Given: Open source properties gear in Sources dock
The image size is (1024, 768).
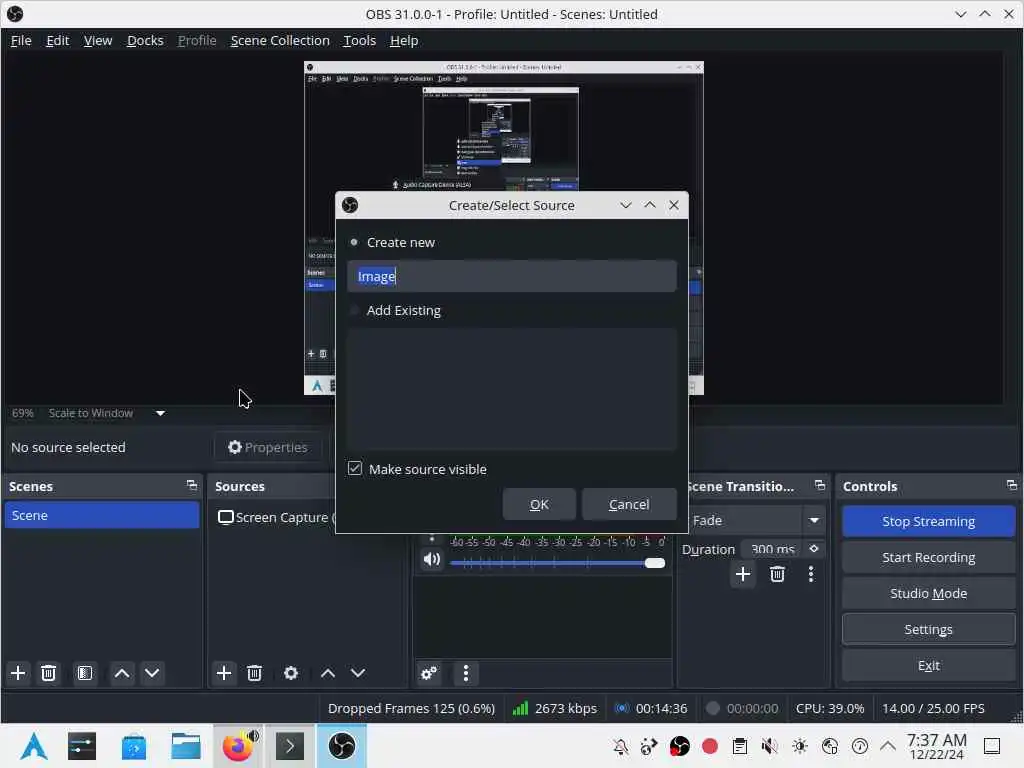Looking at the screenshot, I should [x=291, y=673].
